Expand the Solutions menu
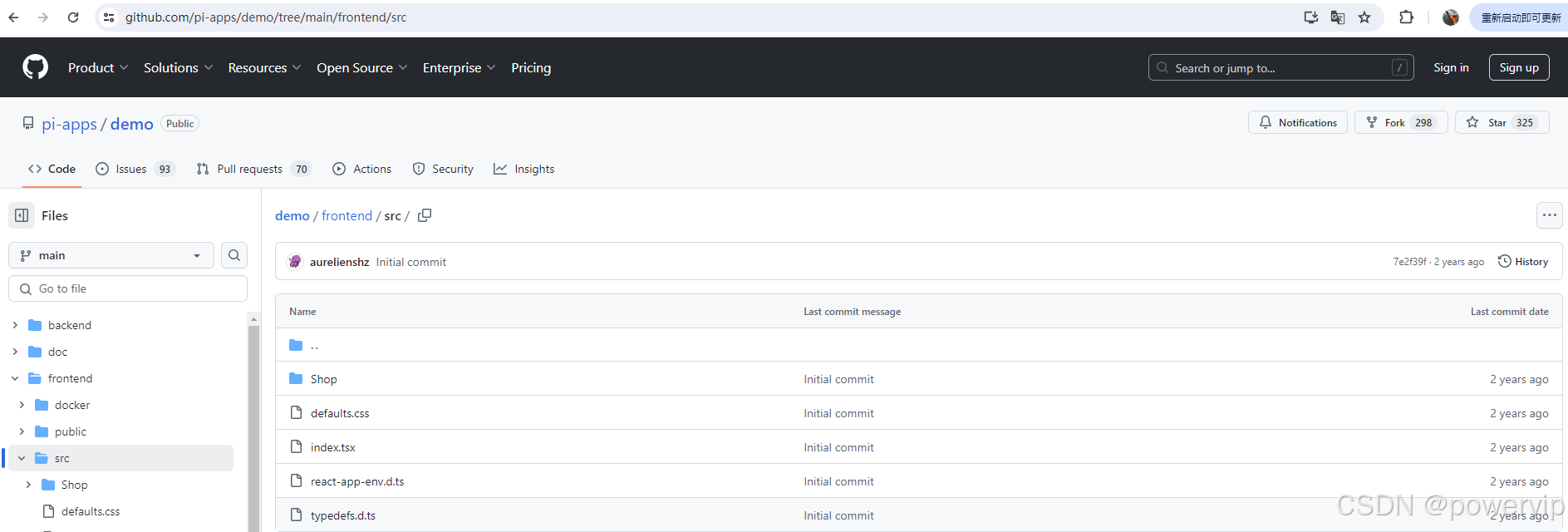 [x=178, y=67]
